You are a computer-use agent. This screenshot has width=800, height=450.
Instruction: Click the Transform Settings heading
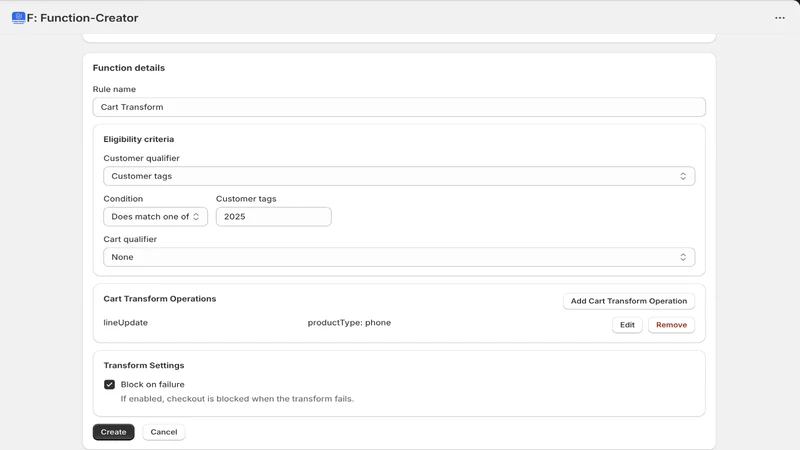[144, 365]
